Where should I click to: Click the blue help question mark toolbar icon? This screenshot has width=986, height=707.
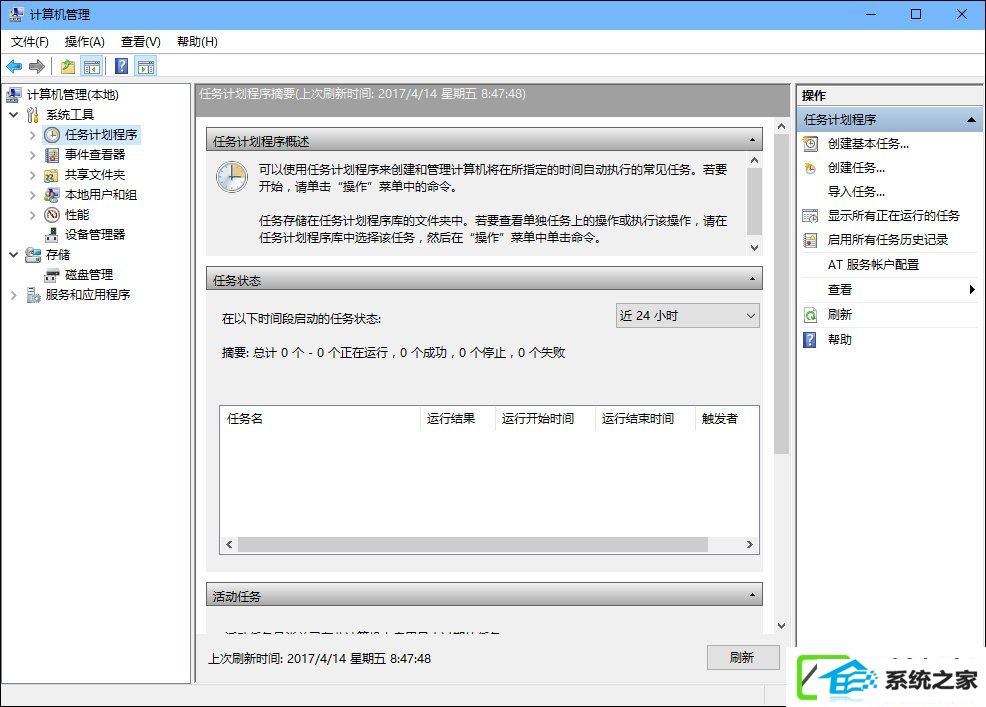tap(121, 66)
